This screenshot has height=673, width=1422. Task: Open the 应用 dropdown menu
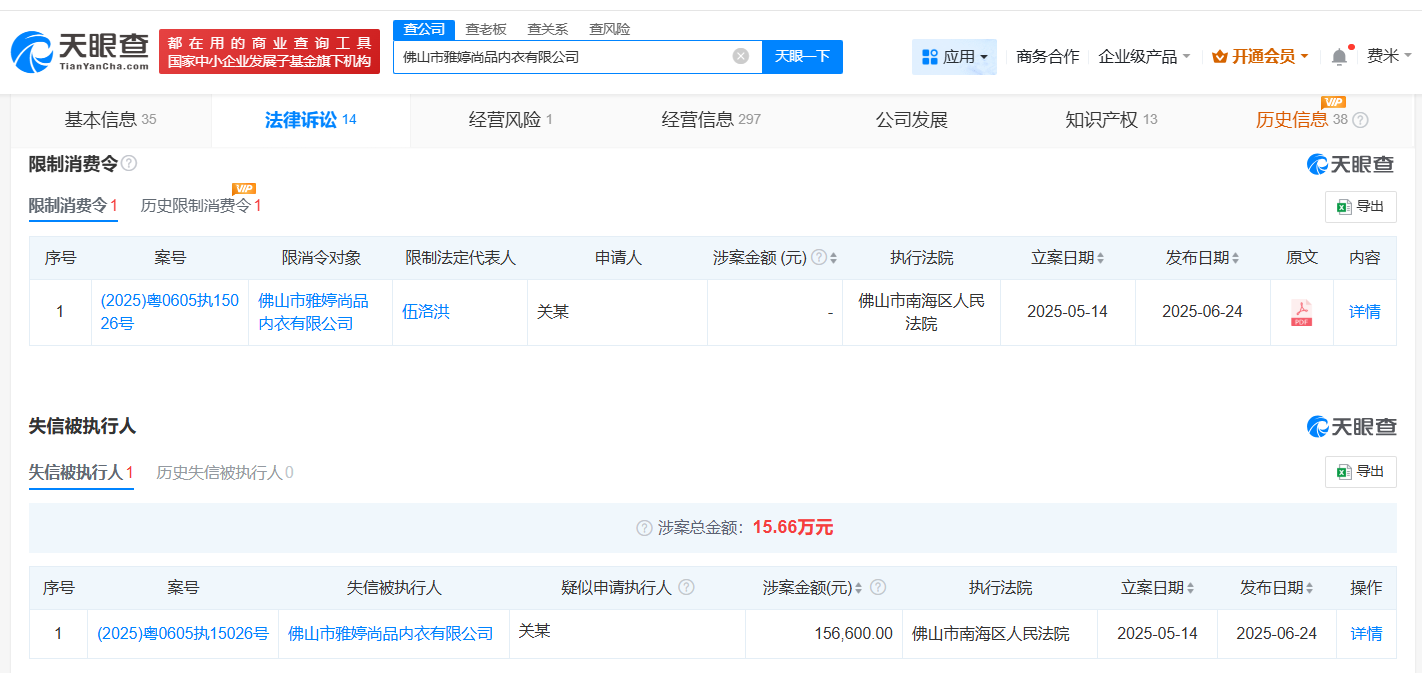click(x=954, y=56)
